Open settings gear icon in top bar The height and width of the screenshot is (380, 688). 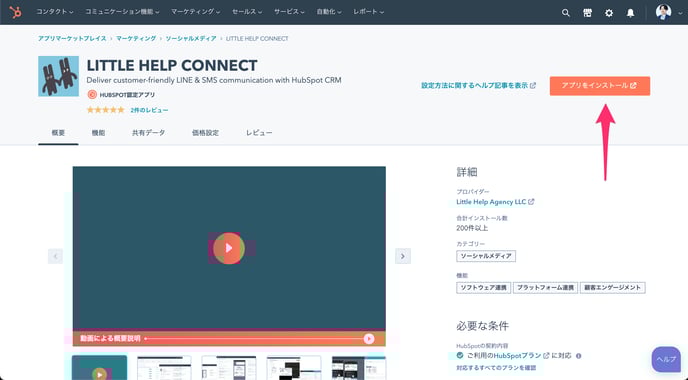click(x=609, y=13)
